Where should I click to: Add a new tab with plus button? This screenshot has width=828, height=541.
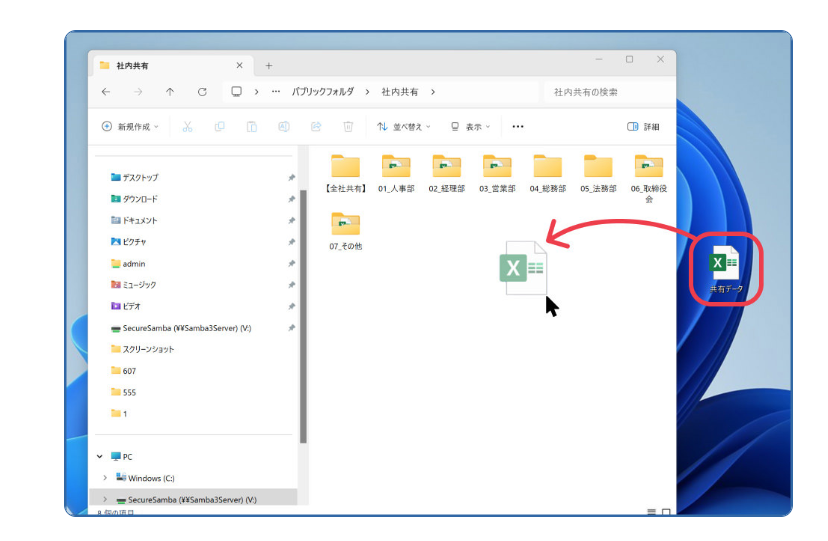click(x=268, y=65)
